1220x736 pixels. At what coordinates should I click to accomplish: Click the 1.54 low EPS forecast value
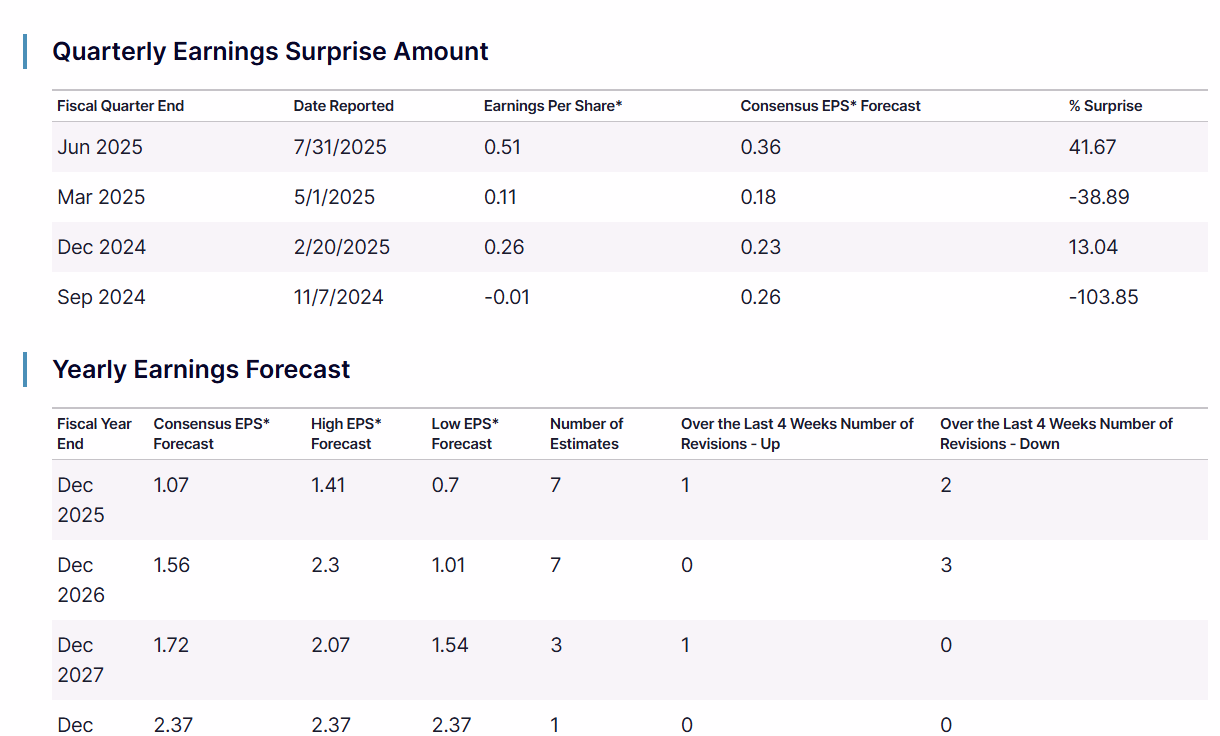click(450, 645)
